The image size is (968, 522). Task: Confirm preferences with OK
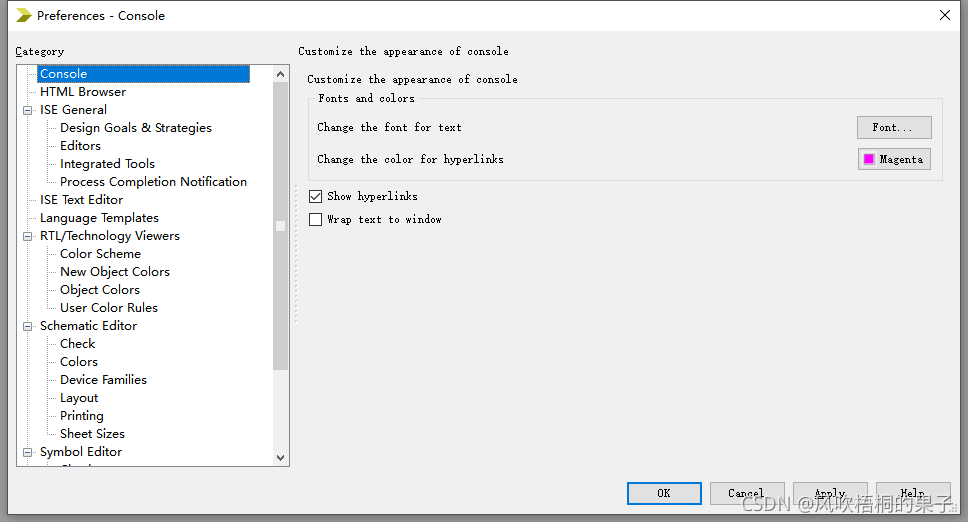(x=664, y=493)
